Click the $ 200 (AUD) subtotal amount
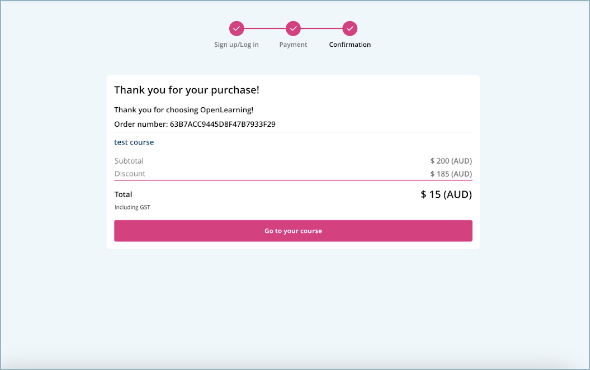 (451, 161)
